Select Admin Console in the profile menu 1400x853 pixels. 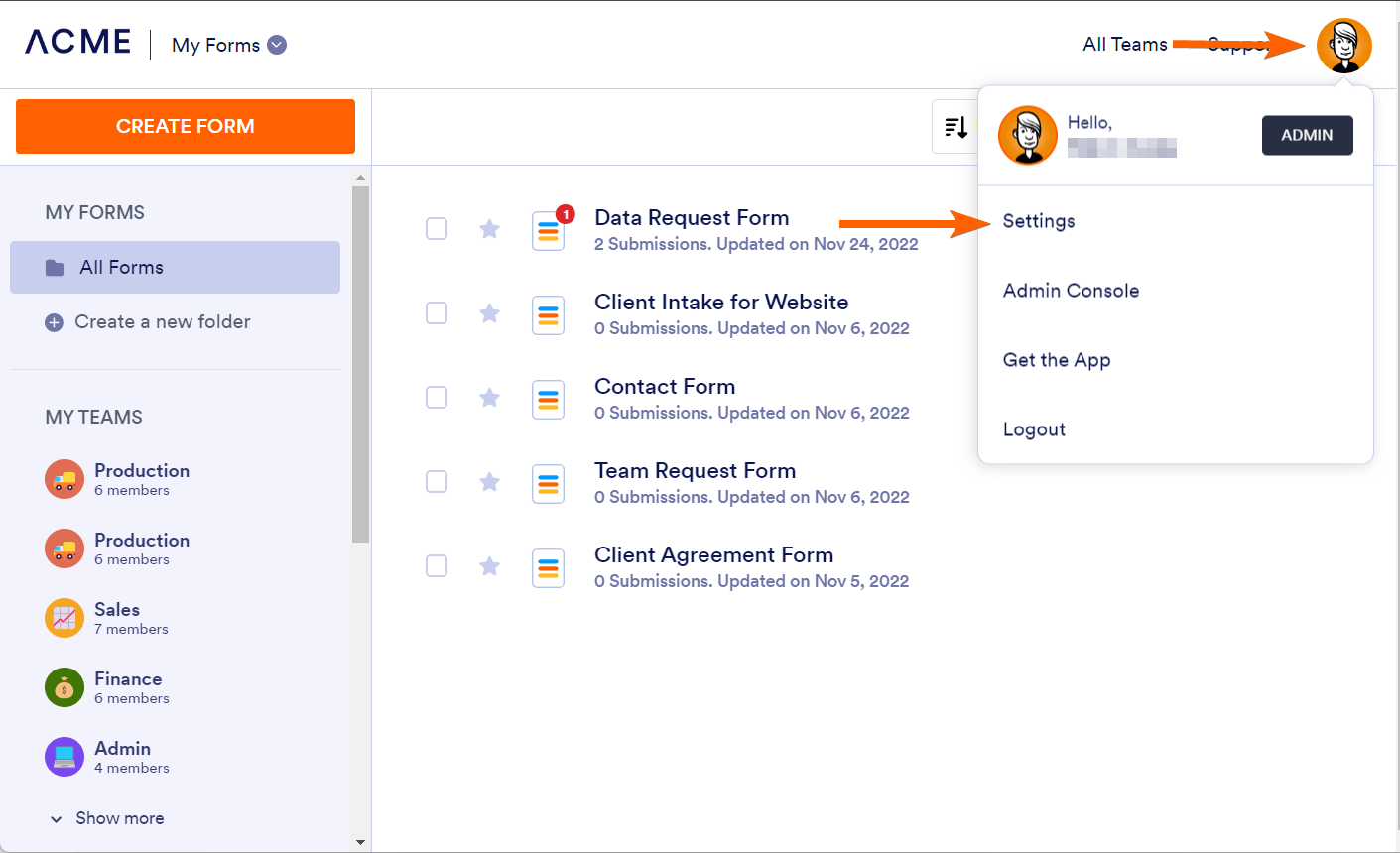point(1071,291)
